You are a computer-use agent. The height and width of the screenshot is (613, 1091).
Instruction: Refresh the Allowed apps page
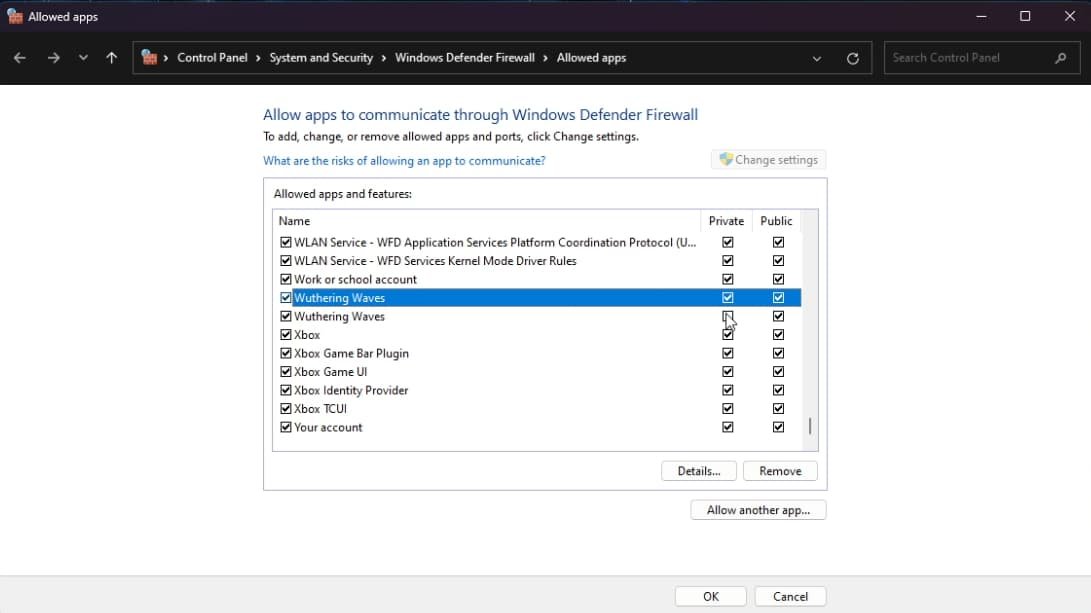tap(852, 58)
